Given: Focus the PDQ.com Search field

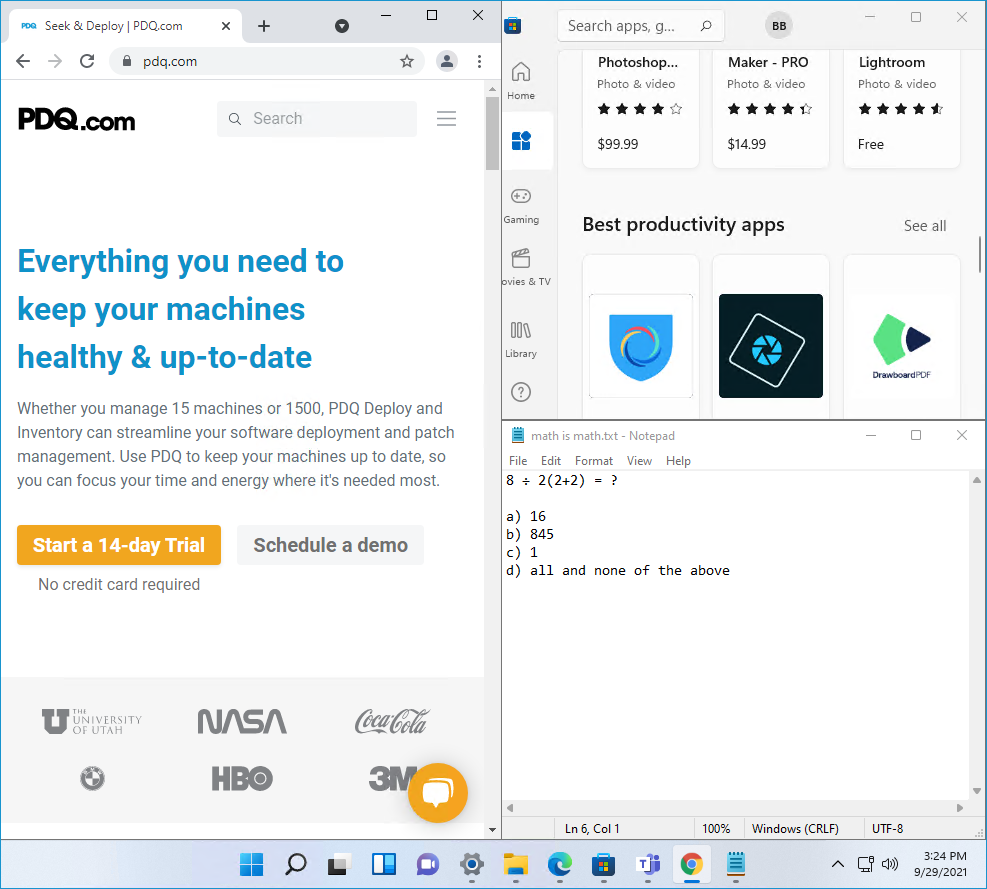Looking at the screenshot, I should (317, 118).
